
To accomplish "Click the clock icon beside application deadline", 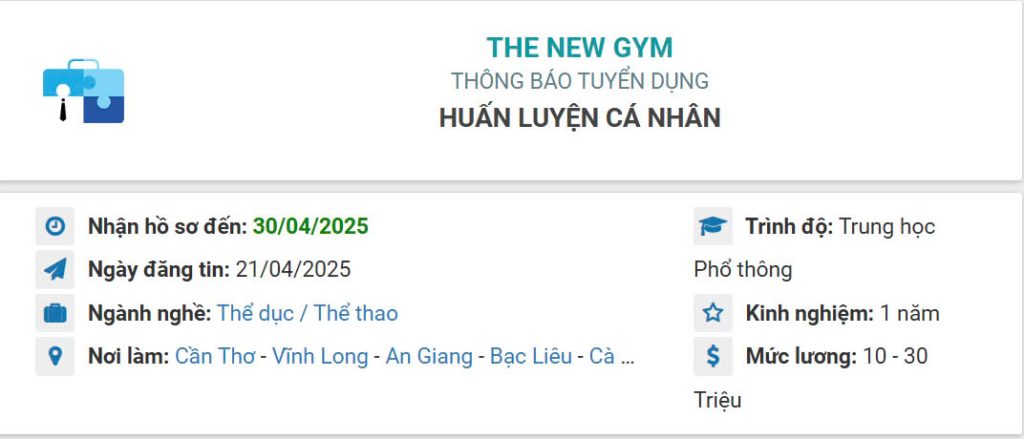I will (55, 227).
